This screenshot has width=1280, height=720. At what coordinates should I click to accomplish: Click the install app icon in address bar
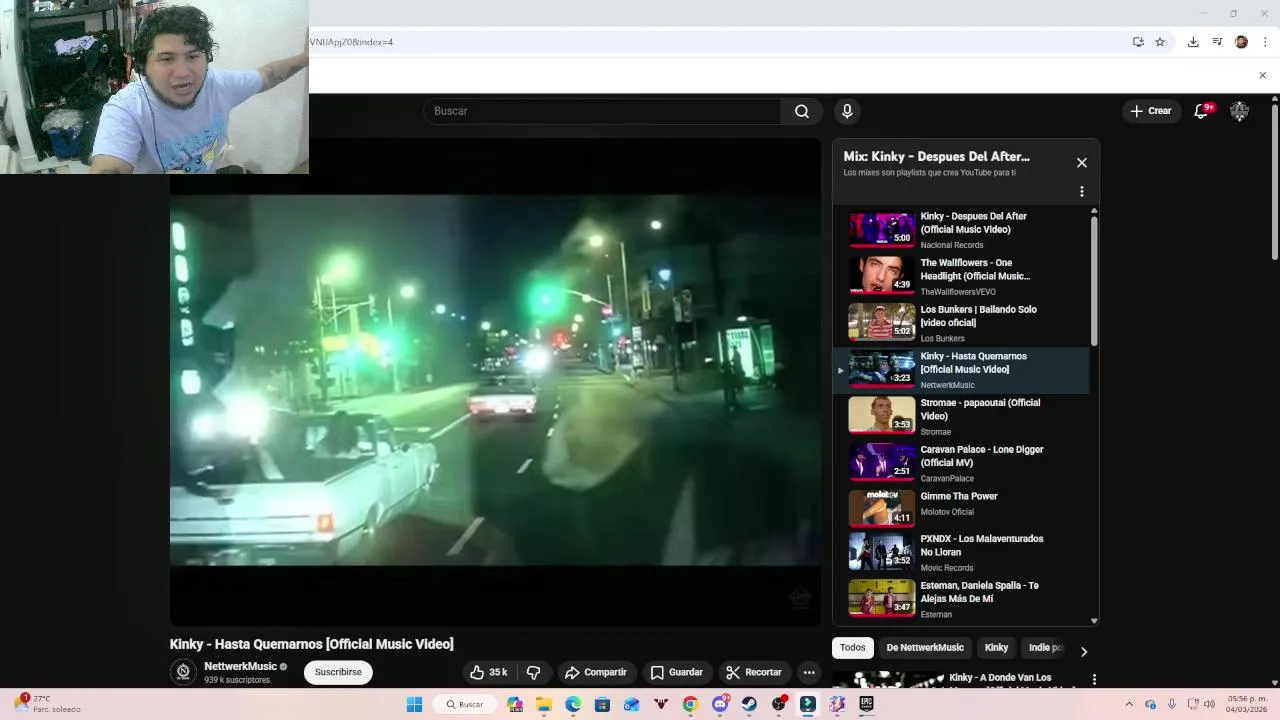click(x=1138, y=42)
